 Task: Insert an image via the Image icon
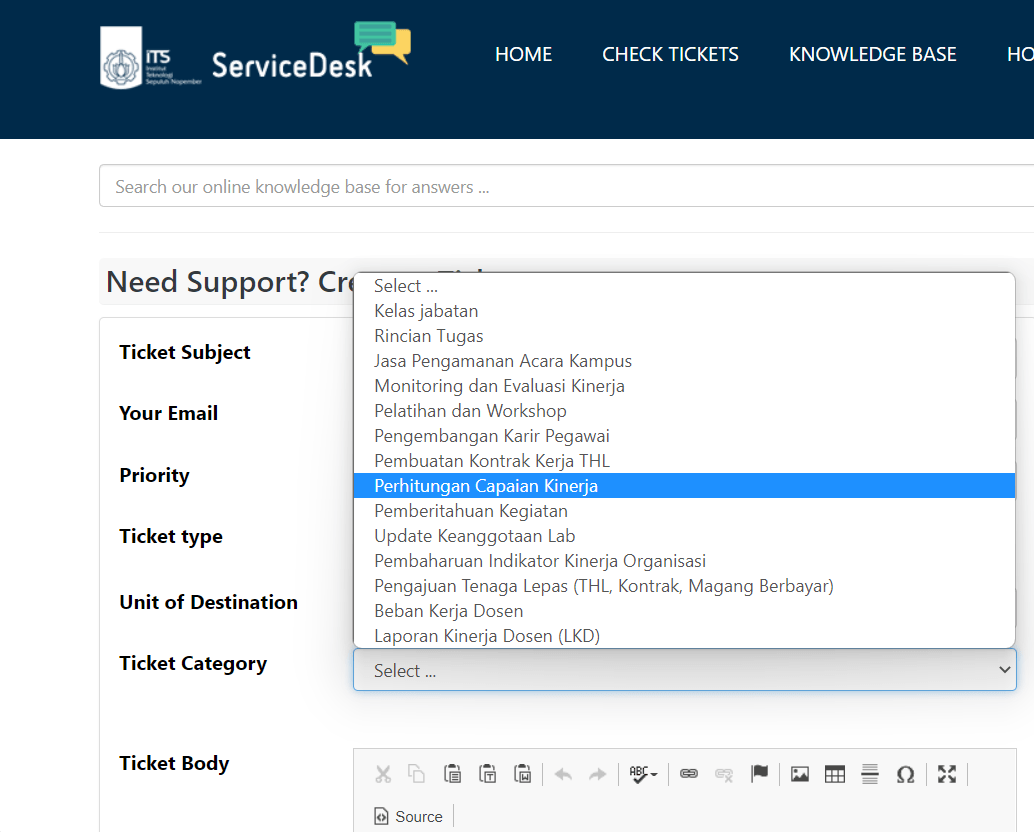(x=799, y=774)
